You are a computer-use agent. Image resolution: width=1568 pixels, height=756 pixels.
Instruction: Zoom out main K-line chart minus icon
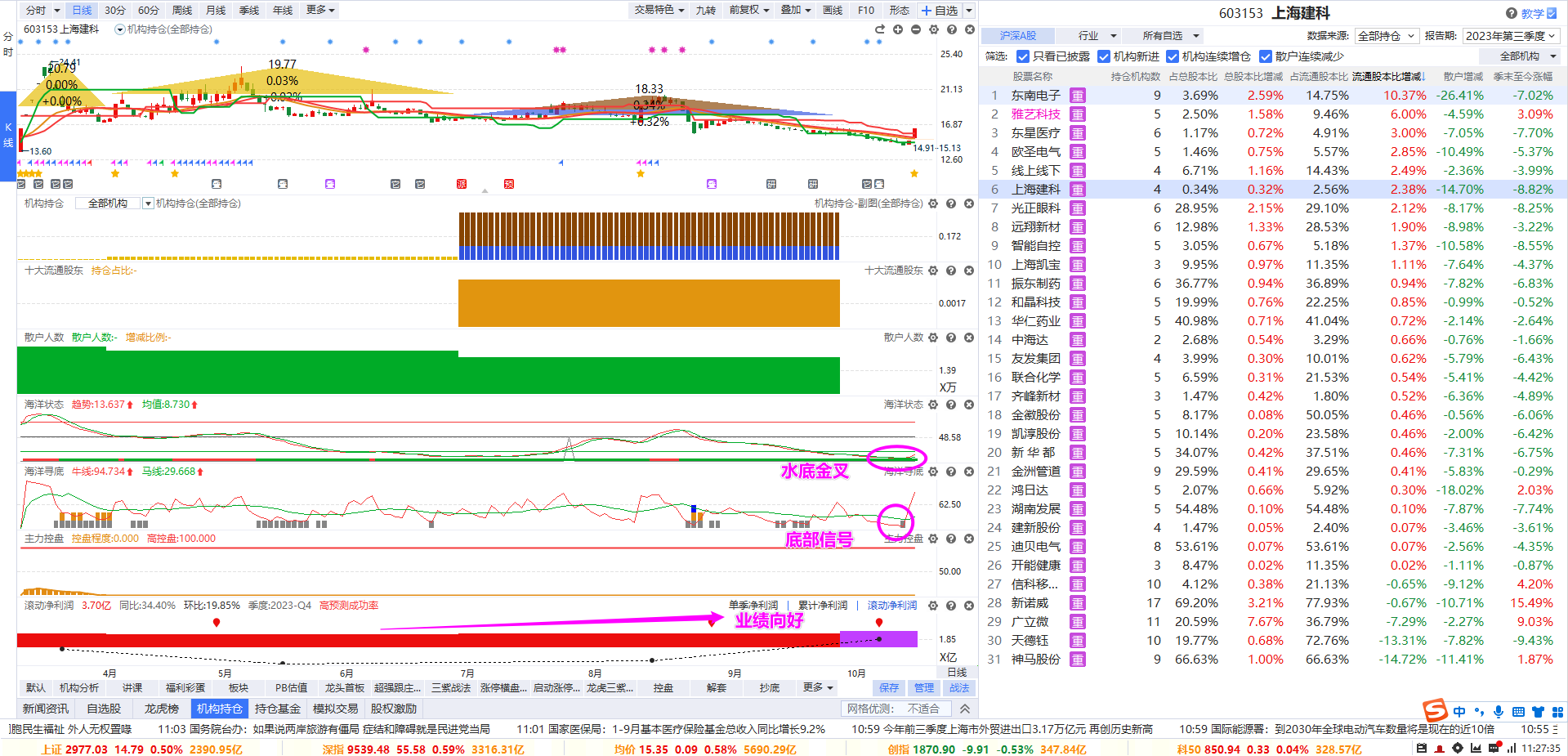[916, 29]
